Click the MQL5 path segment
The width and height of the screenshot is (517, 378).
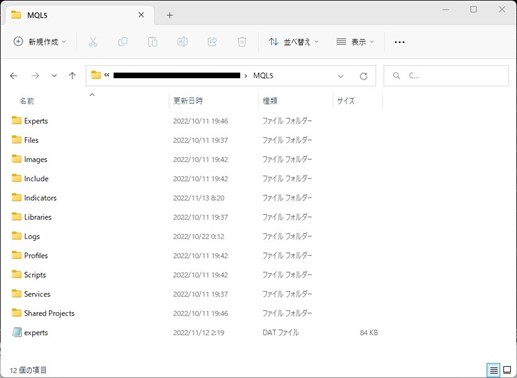[263, 76]
